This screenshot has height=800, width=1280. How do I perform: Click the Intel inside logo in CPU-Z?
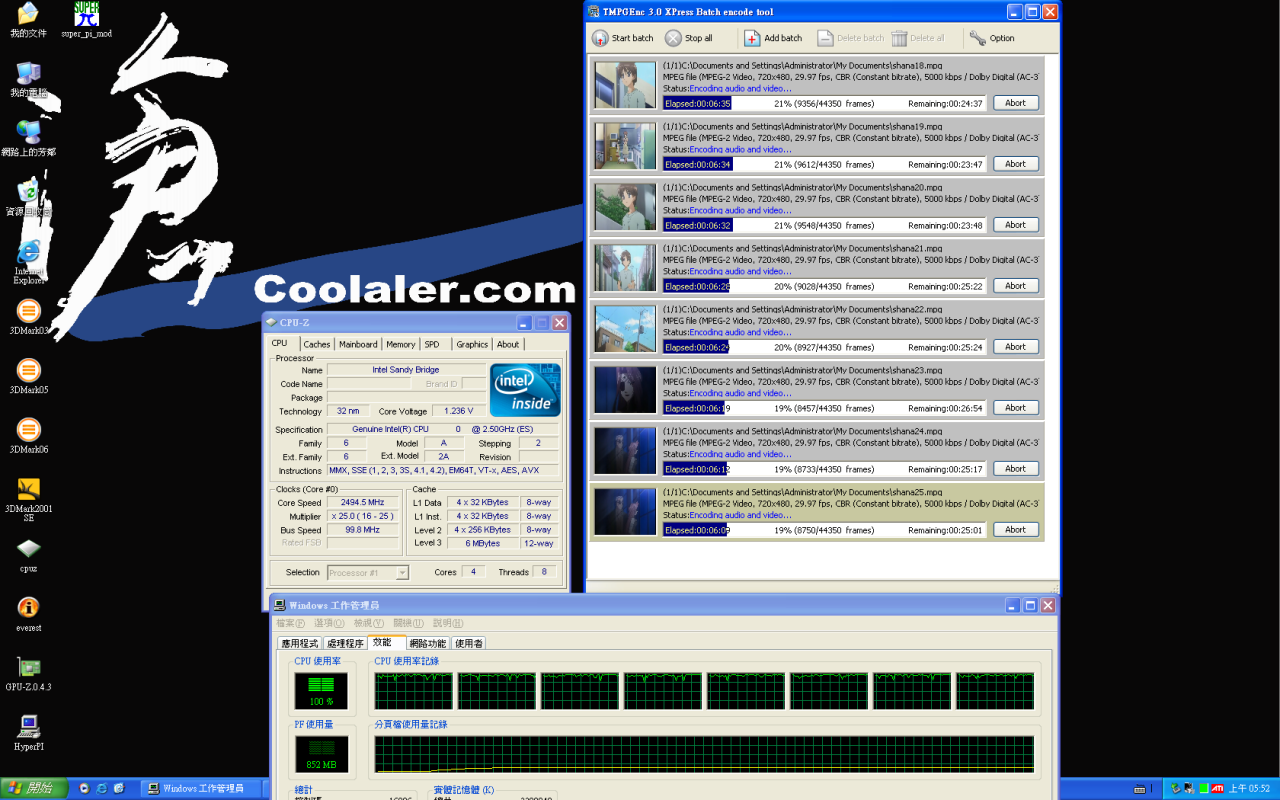[x=525, y=390]
